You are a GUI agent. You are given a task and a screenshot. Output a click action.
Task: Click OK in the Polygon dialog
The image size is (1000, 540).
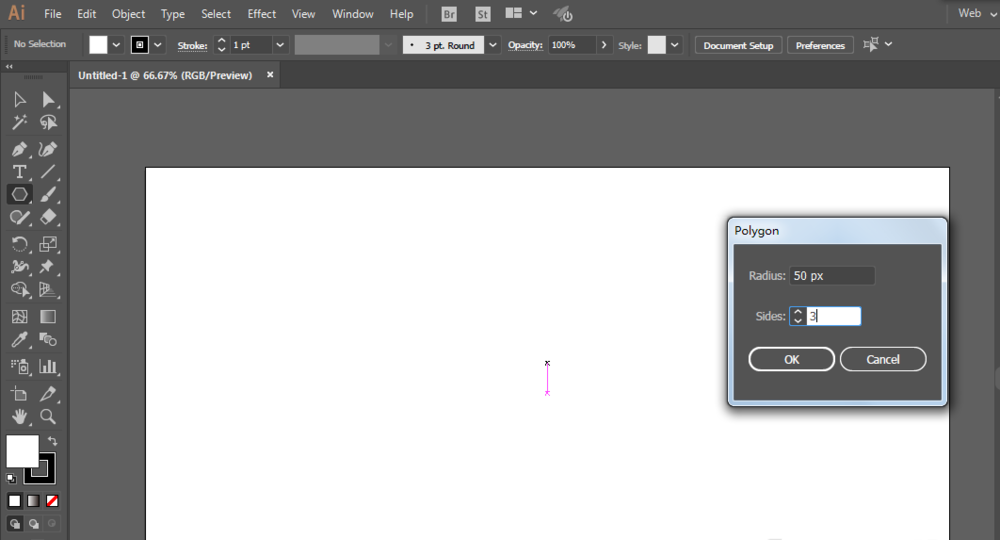coord(791,359)
